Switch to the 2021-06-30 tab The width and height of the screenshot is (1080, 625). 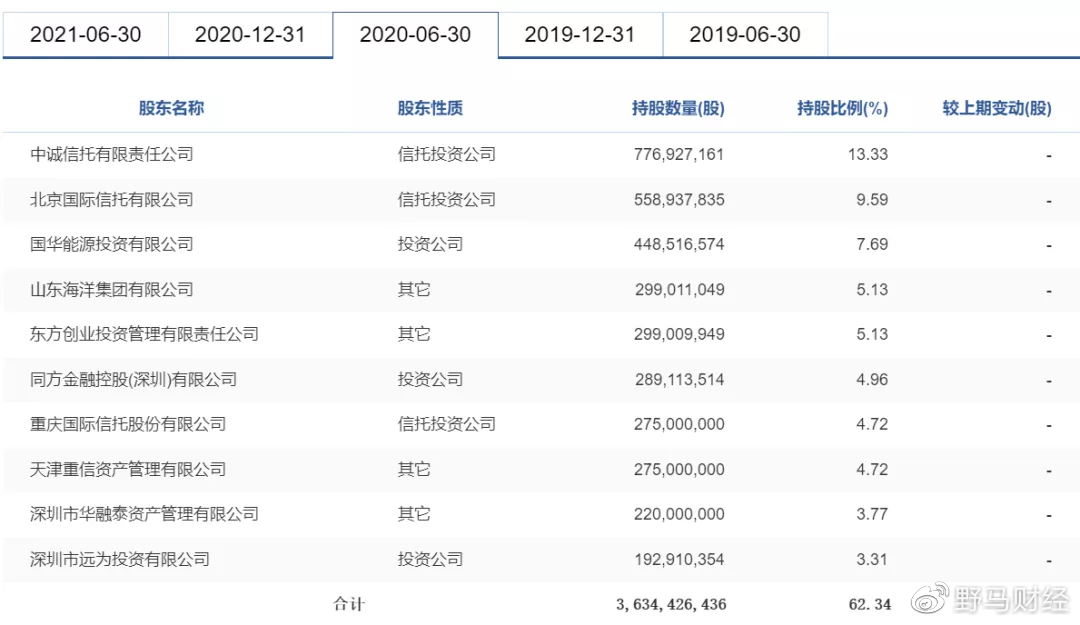coord(85,34)
